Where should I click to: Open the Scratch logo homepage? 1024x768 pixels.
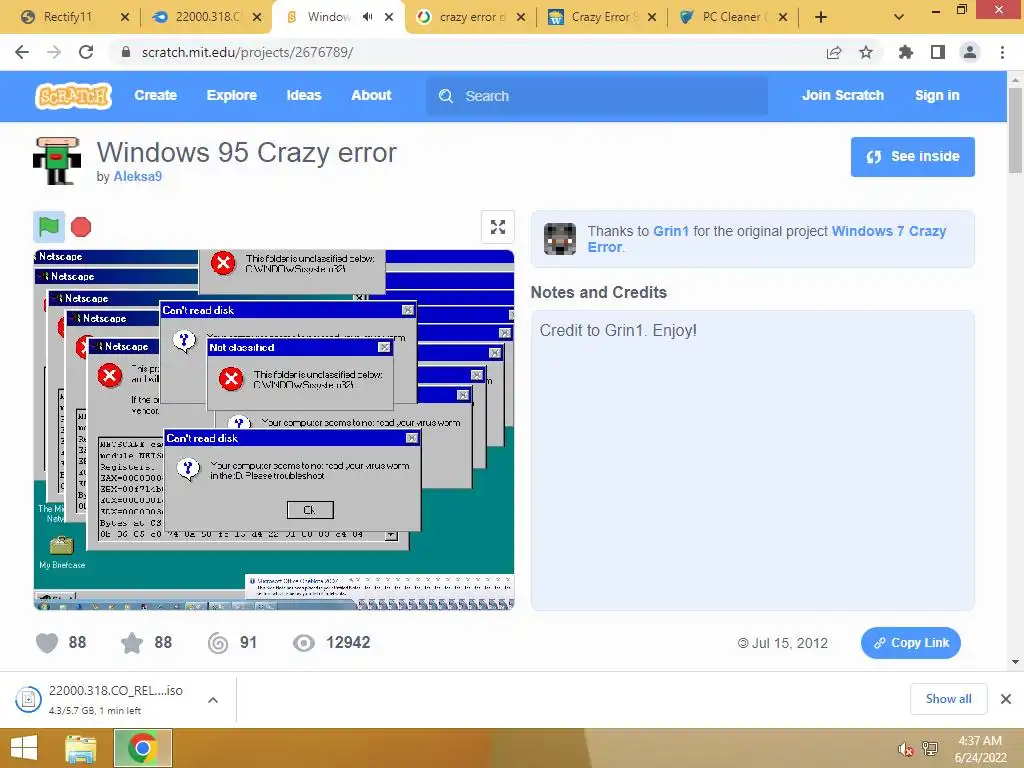point(73,96)
